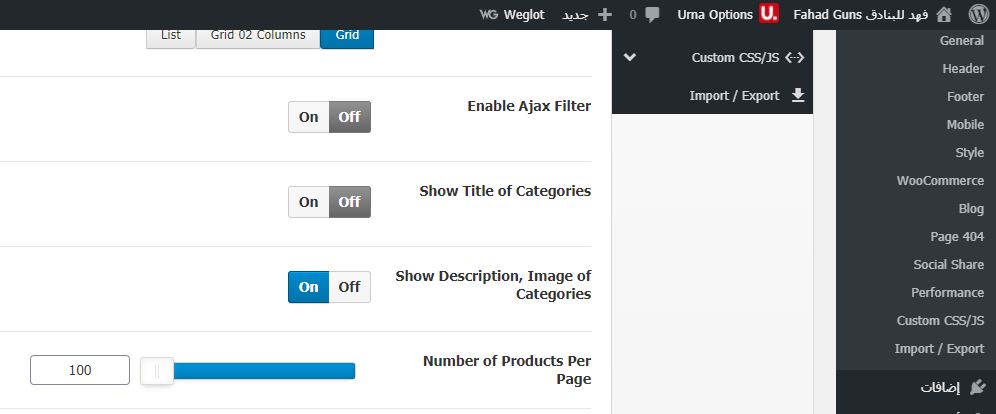
Task: Select the List layout option
Action: [x=171, y=36]
